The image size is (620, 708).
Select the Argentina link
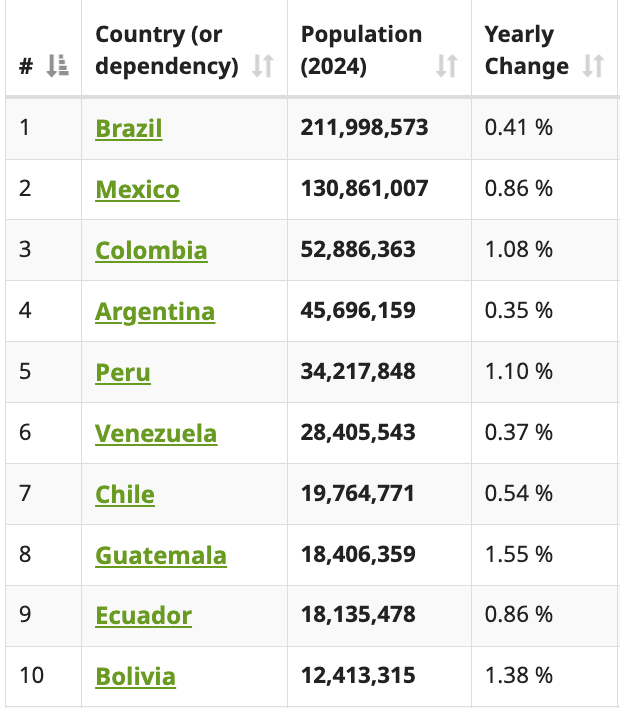point(154,312)
